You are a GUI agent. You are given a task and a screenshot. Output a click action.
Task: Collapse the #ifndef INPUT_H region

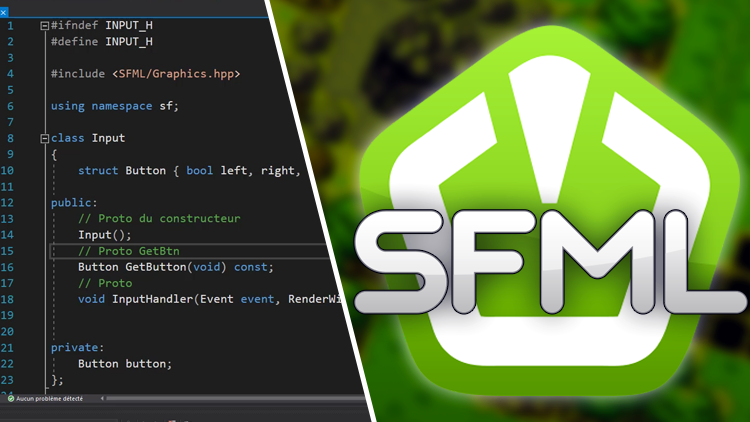click(44, 26)
